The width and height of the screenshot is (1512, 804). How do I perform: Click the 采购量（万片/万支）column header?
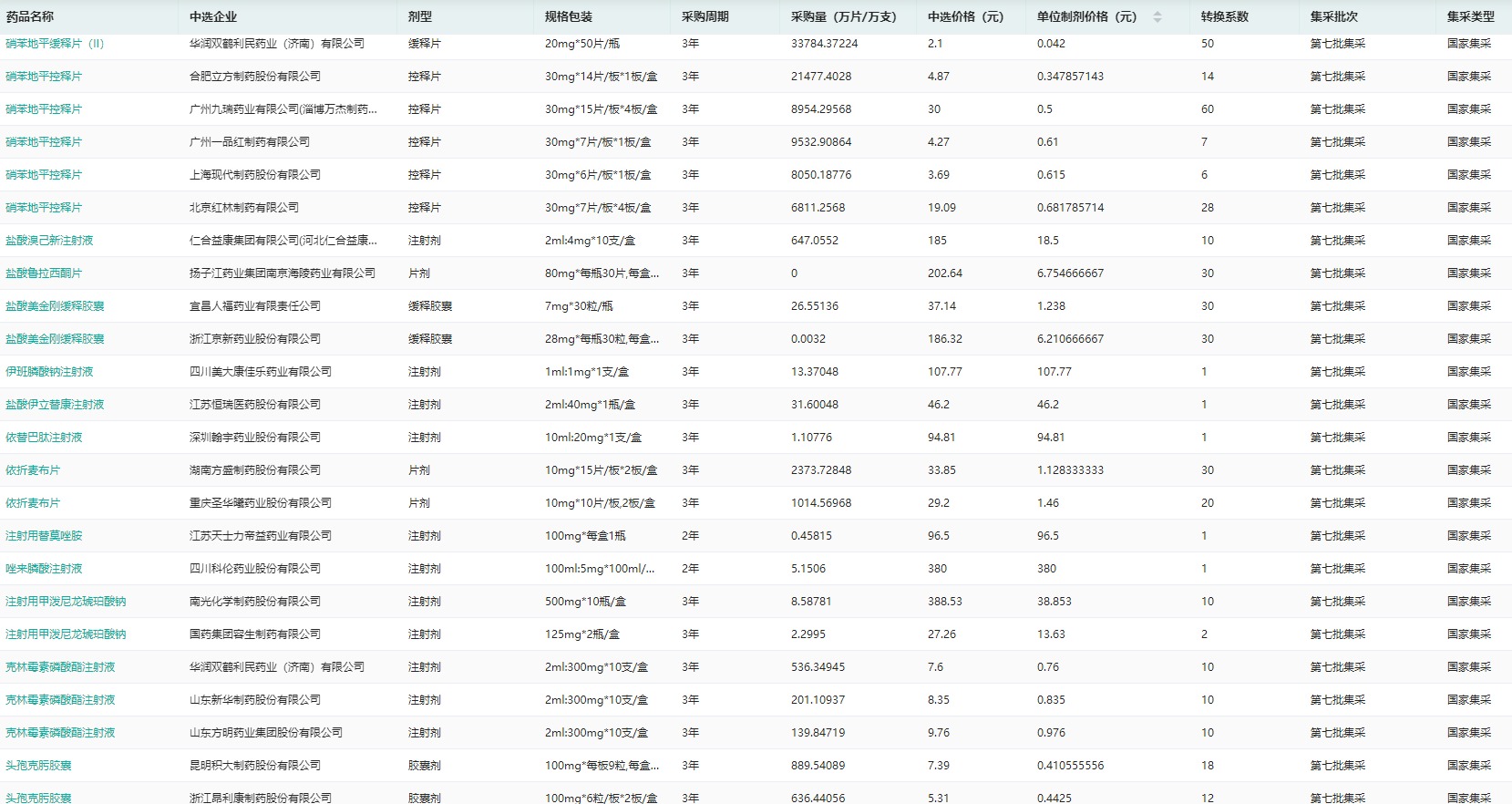point(844,16)
